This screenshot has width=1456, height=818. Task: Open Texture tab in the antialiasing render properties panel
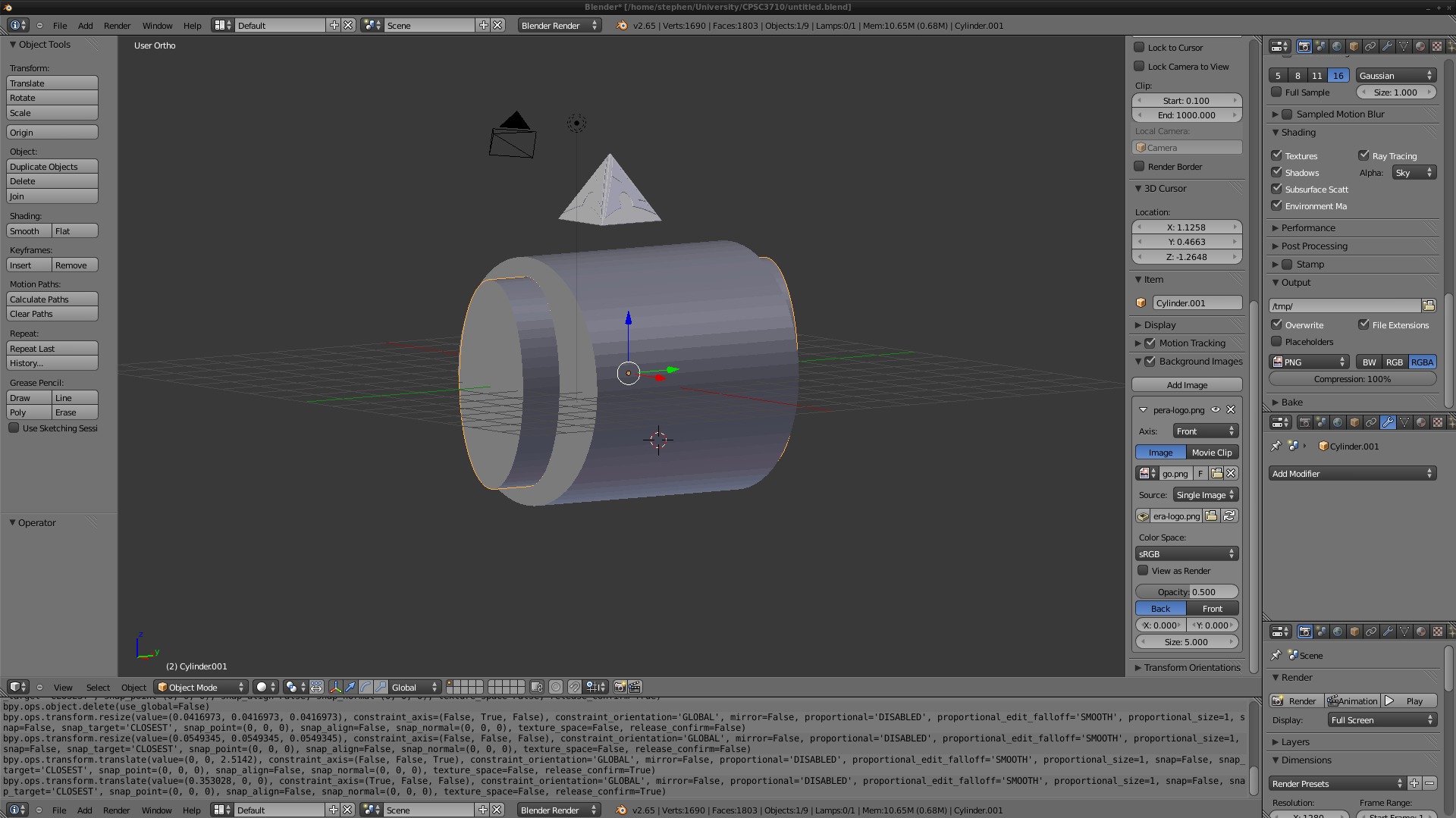pyautogui.click(x=1437, y=46)
